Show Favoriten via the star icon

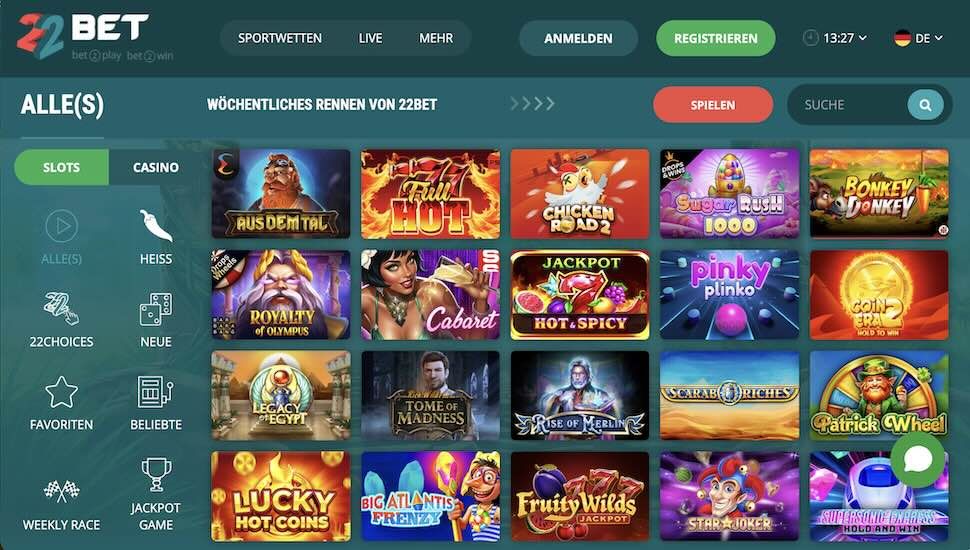[61, 392]
